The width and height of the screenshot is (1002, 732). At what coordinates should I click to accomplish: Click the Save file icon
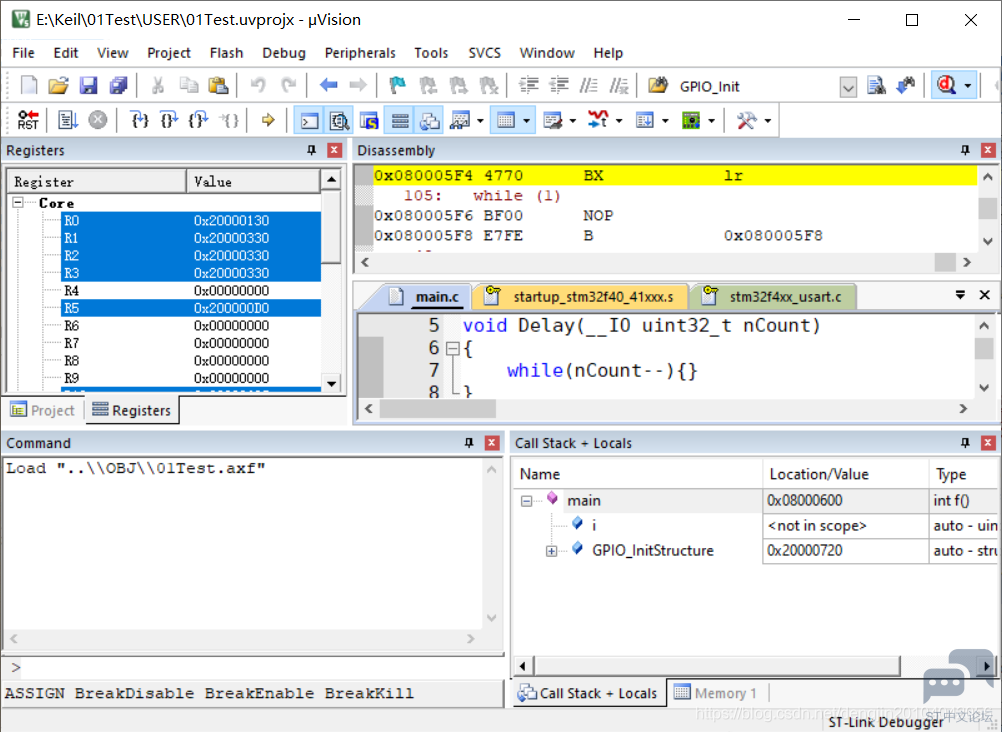pos(88,86)
